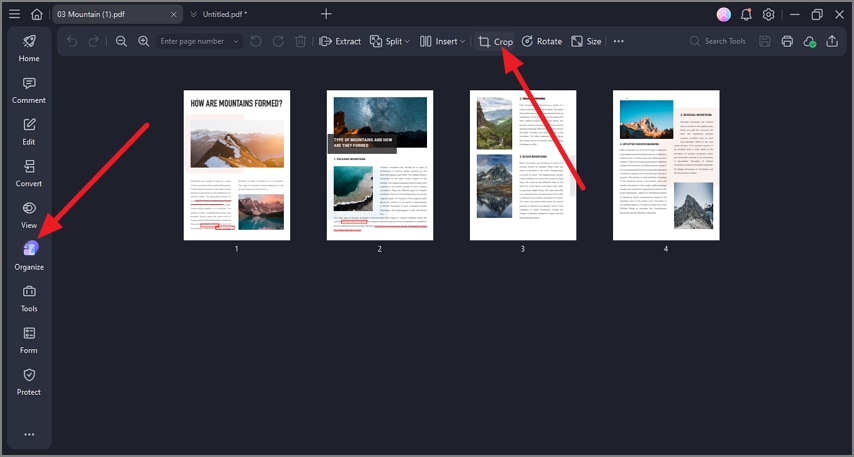The width and height of the screenshot is (854, 457).
Task: Open the Home section in sidebar
Action: click(29, 48)
